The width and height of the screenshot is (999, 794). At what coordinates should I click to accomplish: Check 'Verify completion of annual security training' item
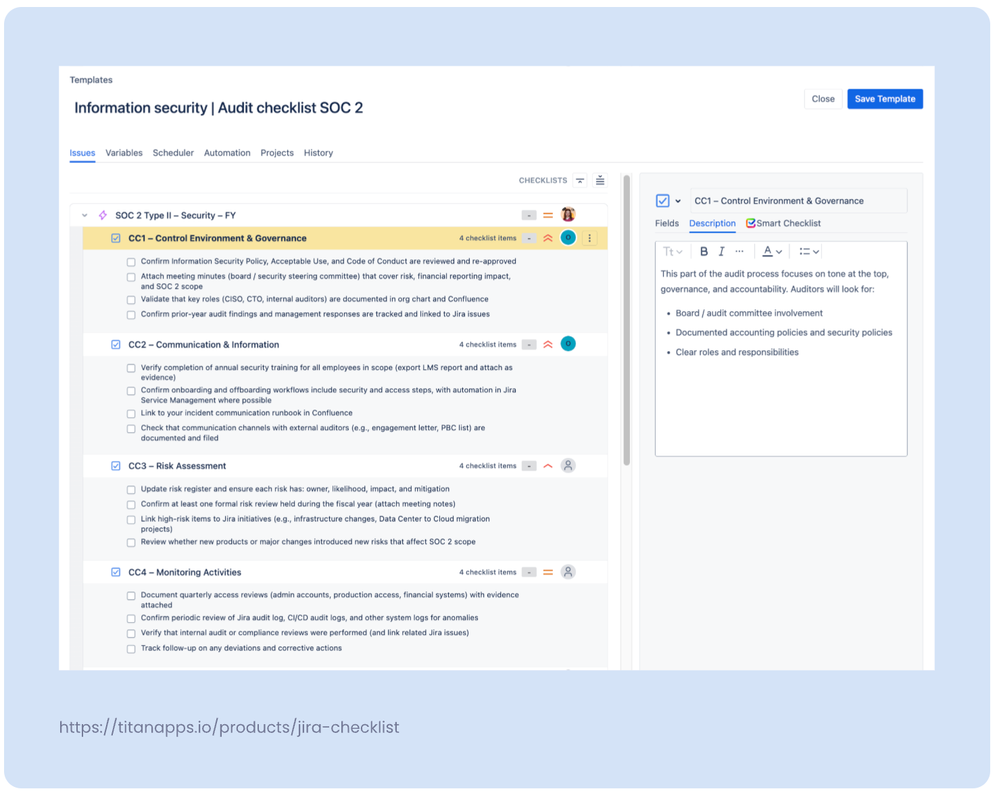click(x=131, y=368)
